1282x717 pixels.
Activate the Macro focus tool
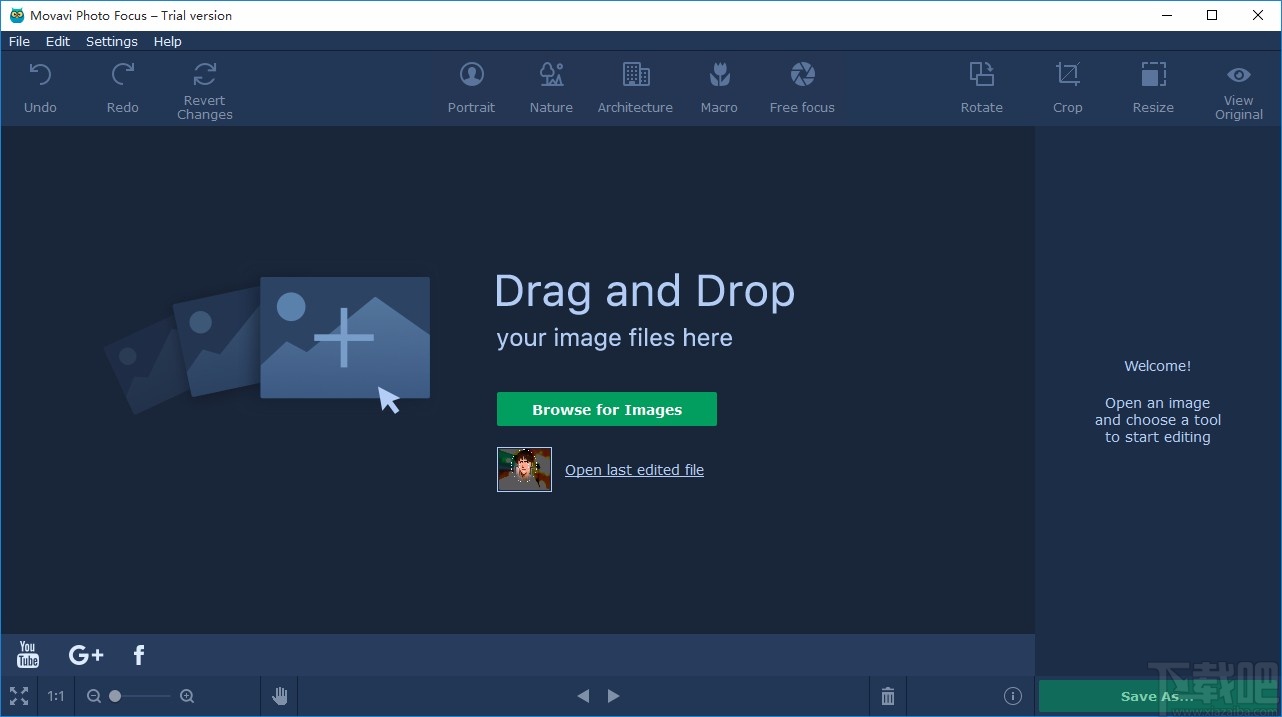719,87
